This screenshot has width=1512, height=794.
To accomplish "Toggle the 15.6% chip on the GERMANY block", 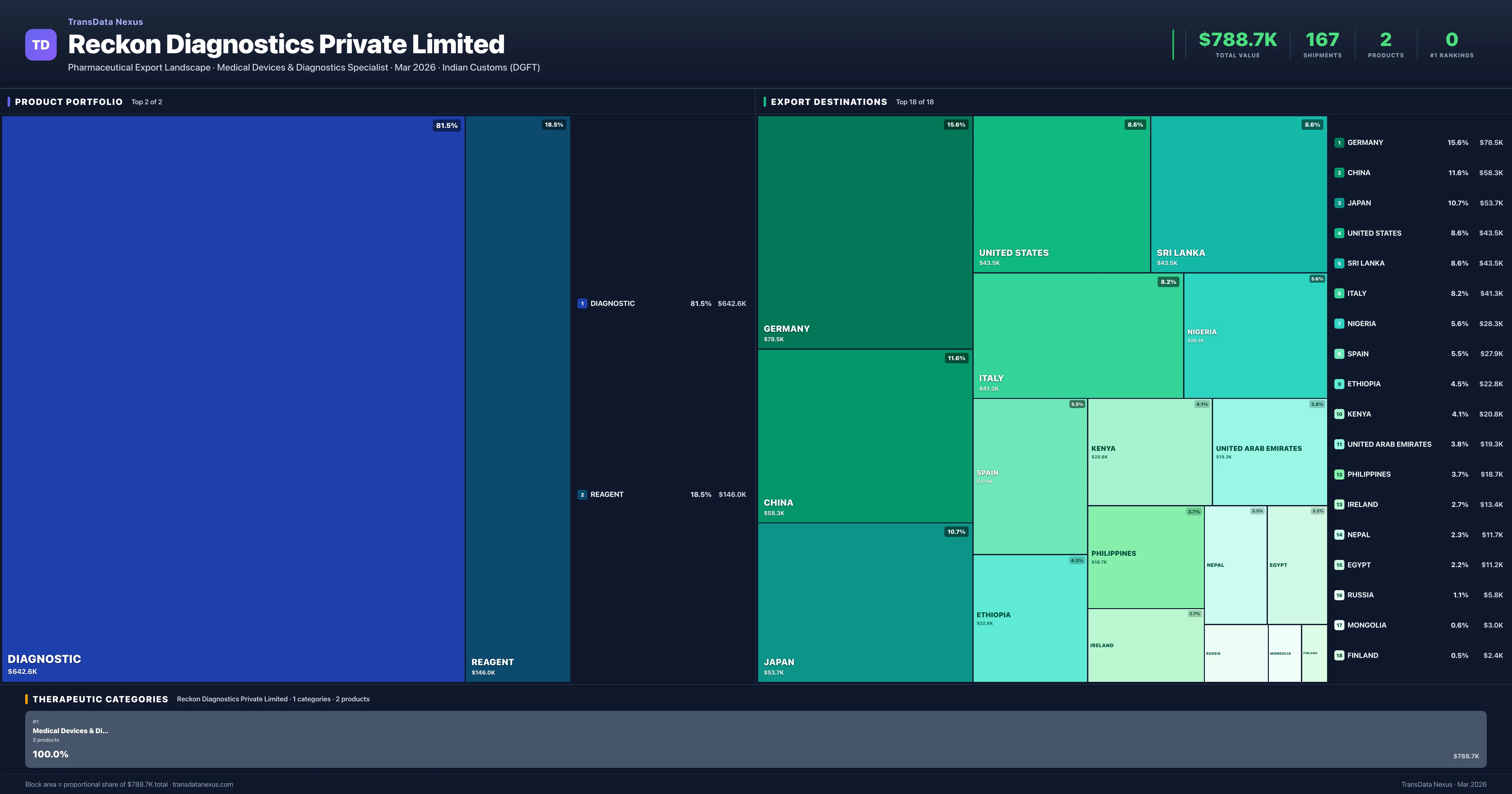I will click(x=957, y=124).
